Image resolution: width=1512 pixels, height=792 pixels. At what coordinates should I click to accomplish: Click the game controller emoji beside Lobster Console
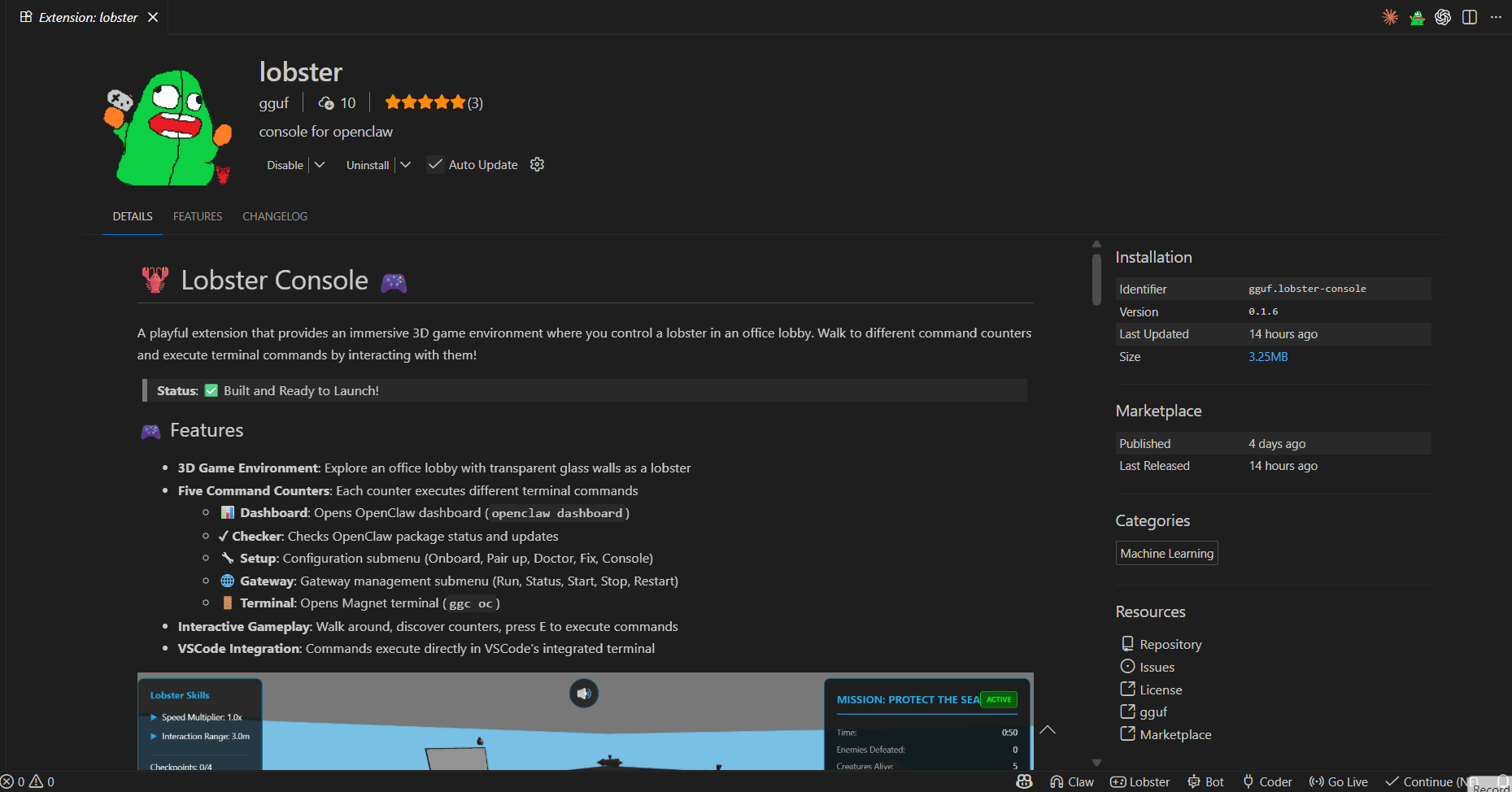(x=394, y=282)
